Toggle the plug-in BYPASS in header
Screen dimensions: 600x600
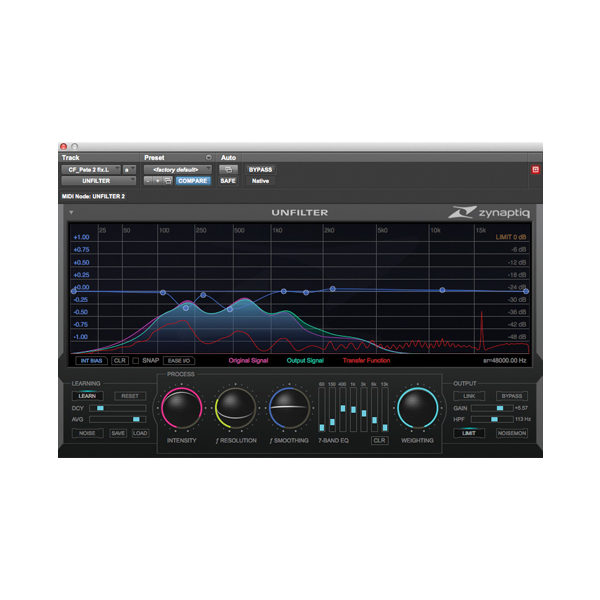260,170
